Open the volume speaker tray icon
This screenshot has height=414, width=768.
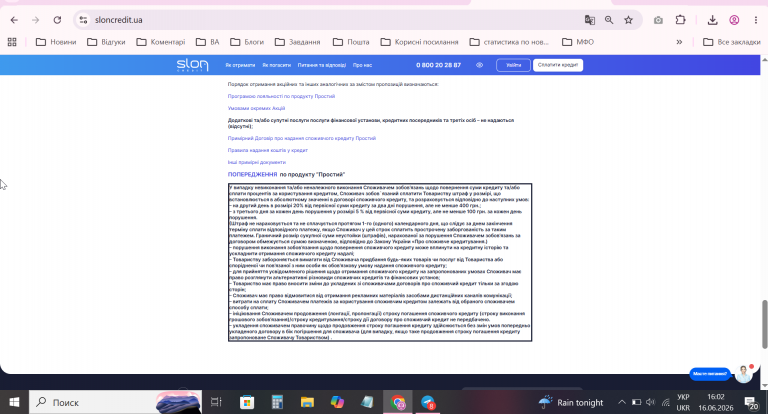click(x=650, y=402)
